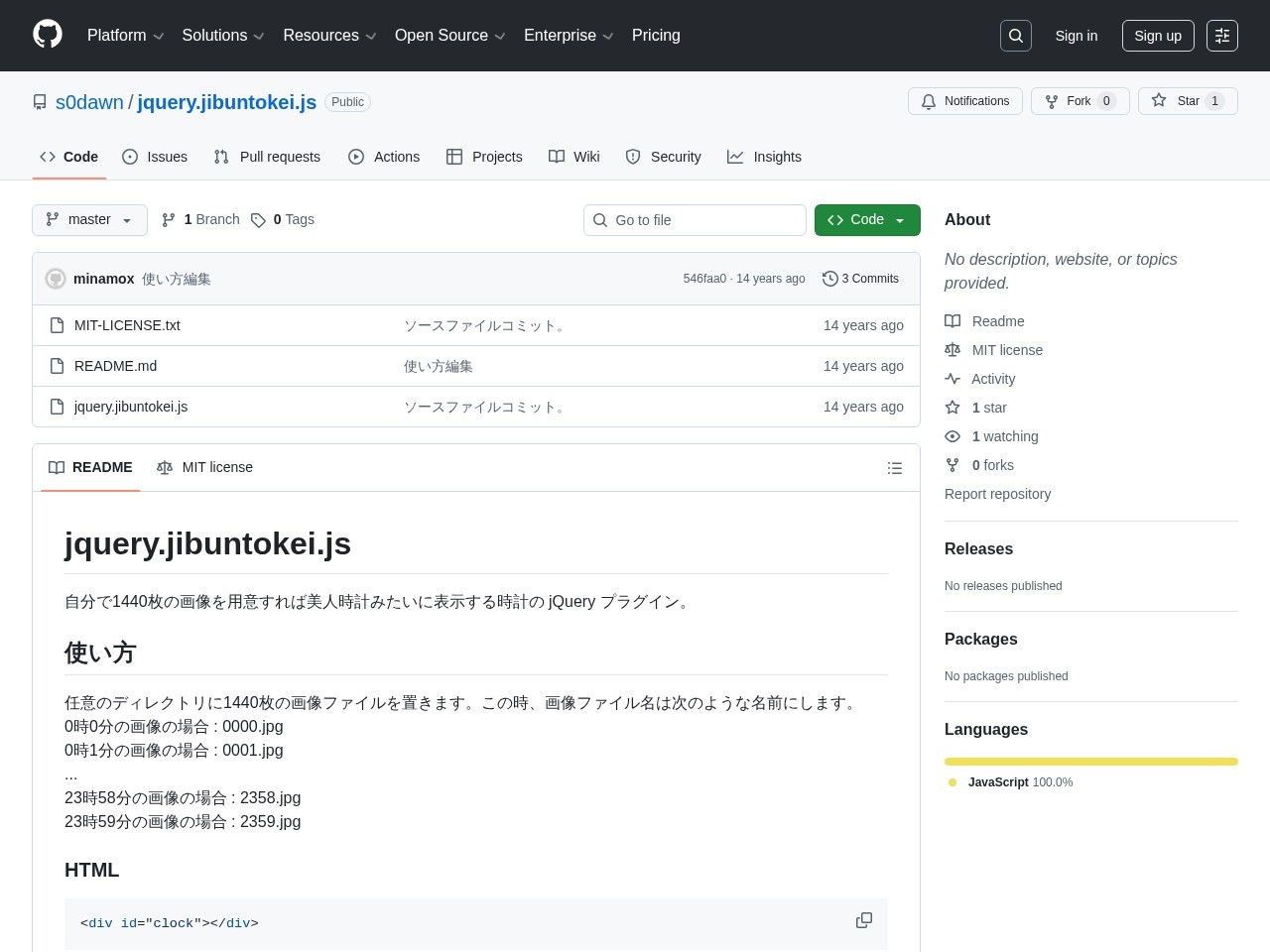Toggle the README outline view

tap(894, 467)
